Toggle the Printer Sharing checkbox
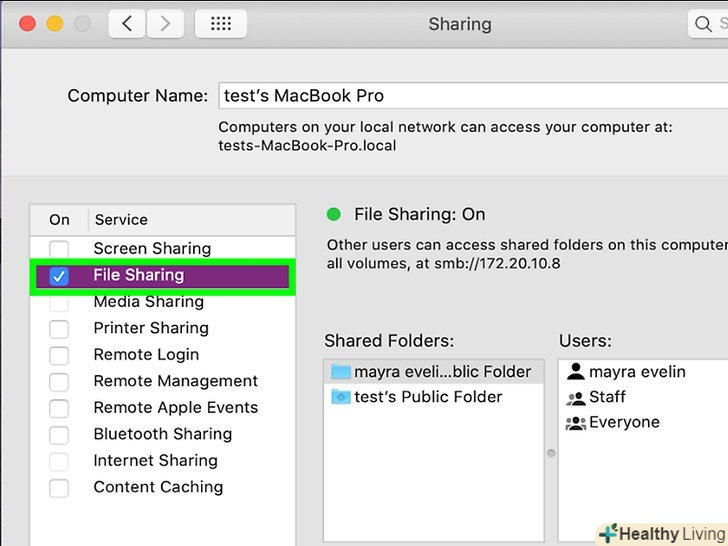728x546 pixels. 59,329
